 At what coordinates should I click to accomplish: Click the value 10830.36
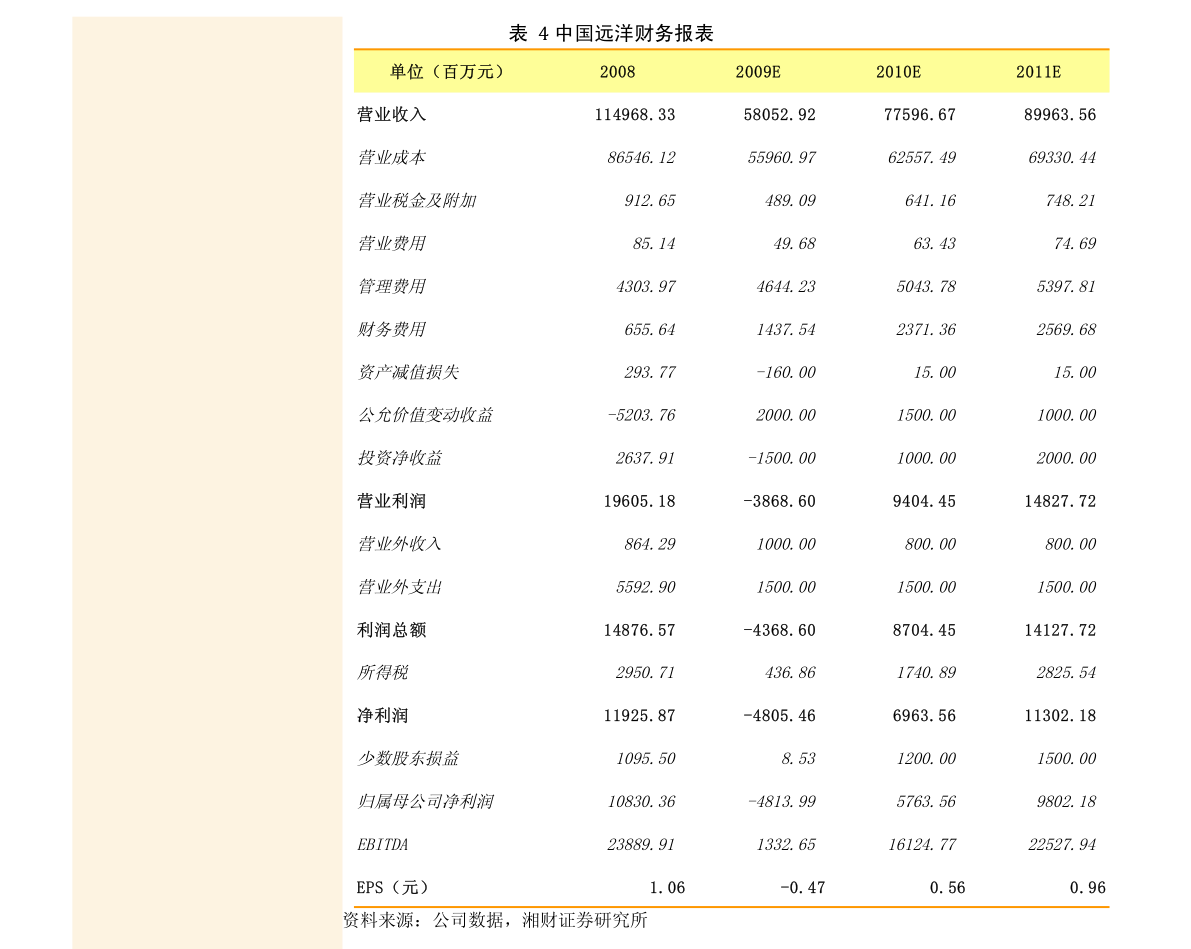[x=641, y=802]
